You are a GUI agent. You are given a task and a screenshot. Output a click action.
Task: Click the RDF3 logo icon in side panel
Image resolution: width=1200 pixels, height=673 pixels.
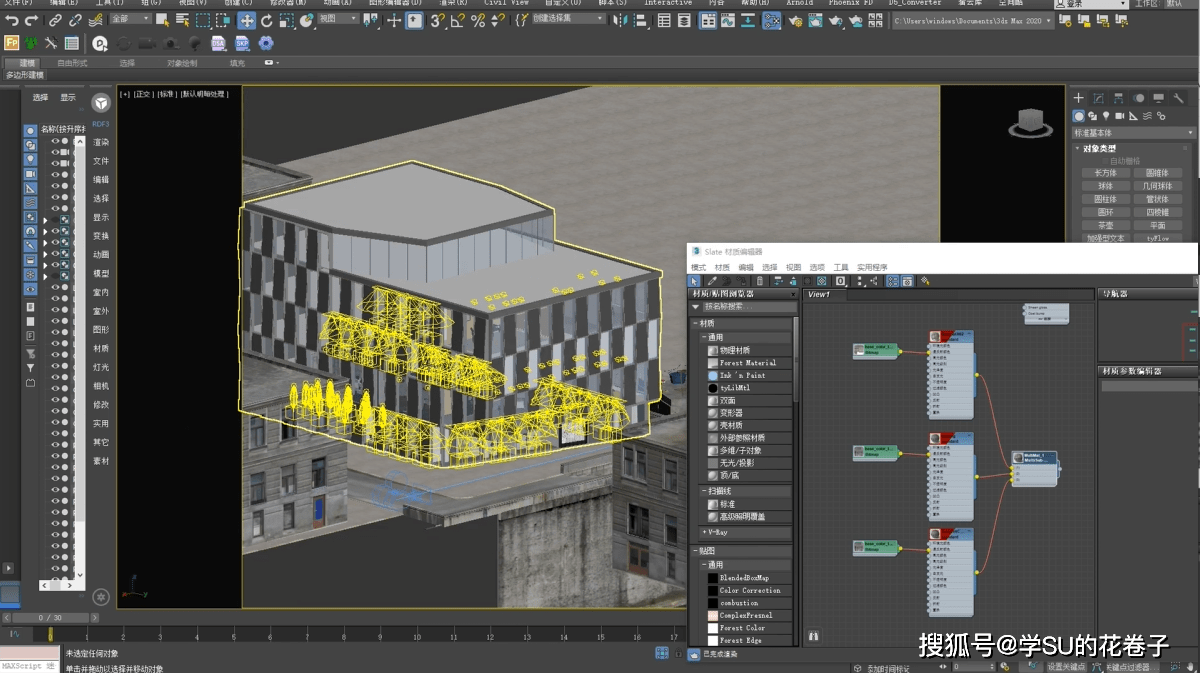coord(101,103)
